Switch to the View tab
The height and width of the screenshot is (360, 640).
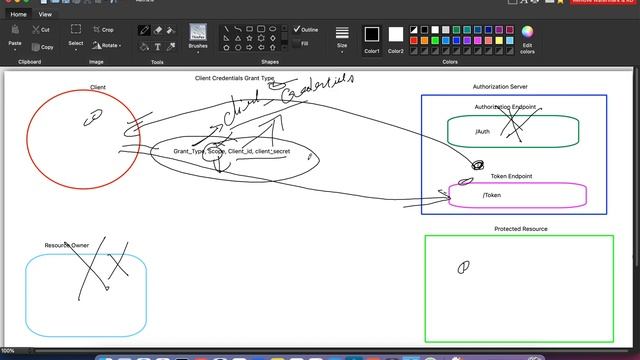coord(45,14)
